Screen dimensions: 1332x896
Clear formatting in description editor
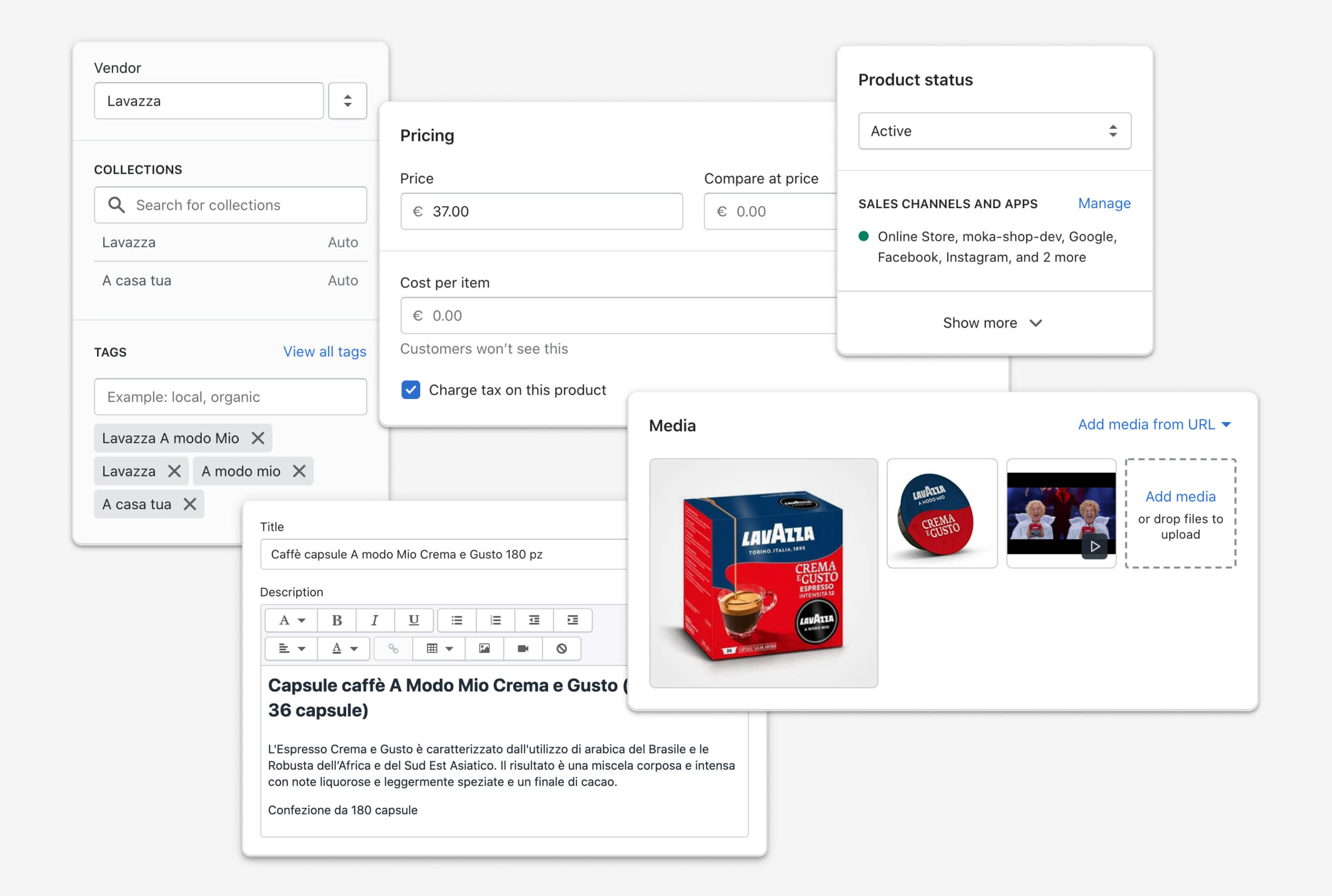pyautogui.click(x=562, y=649)
